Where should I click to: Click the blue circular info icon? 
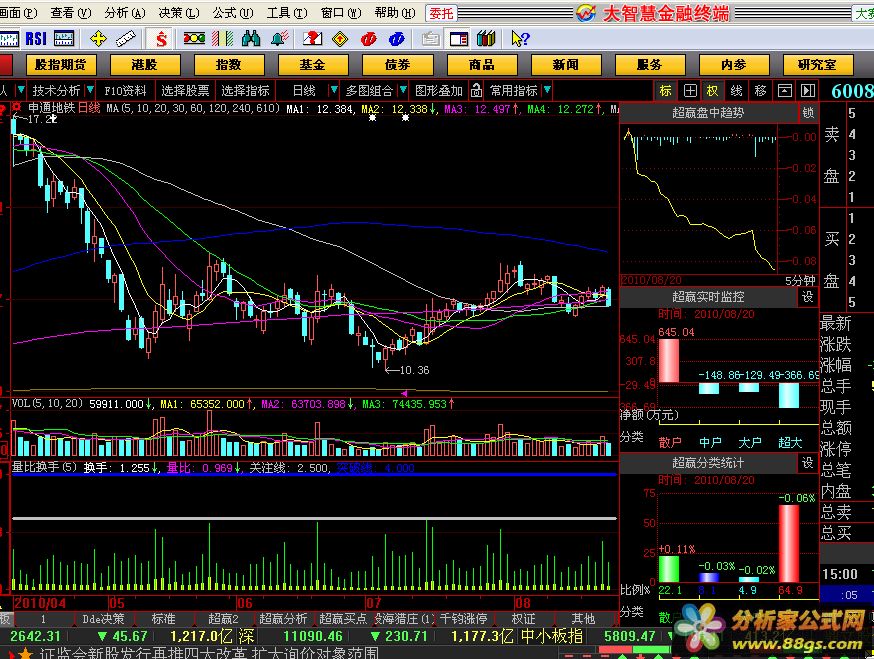396,38
